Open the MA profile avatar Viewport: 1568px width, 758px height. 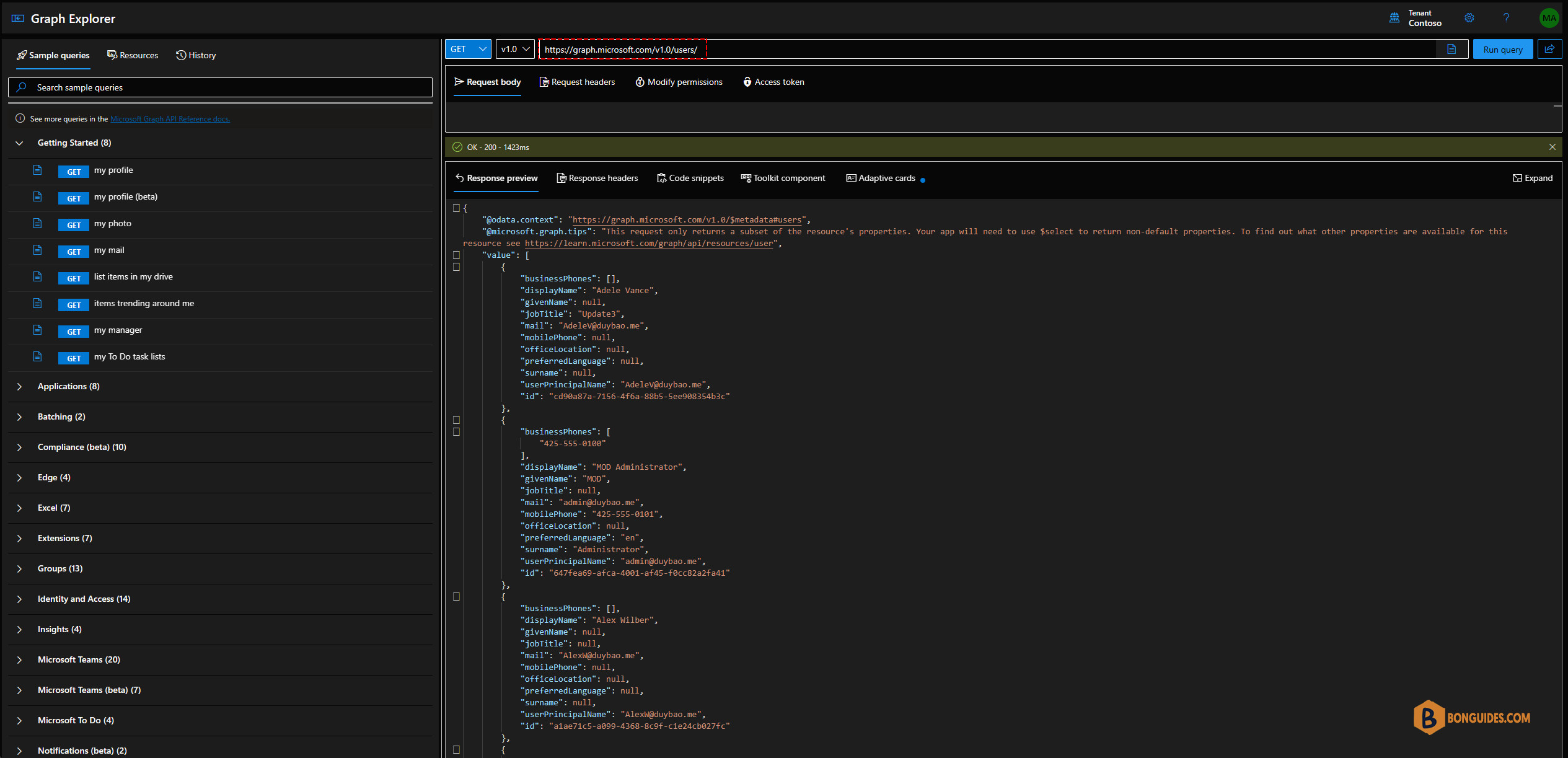(1549, 18)
